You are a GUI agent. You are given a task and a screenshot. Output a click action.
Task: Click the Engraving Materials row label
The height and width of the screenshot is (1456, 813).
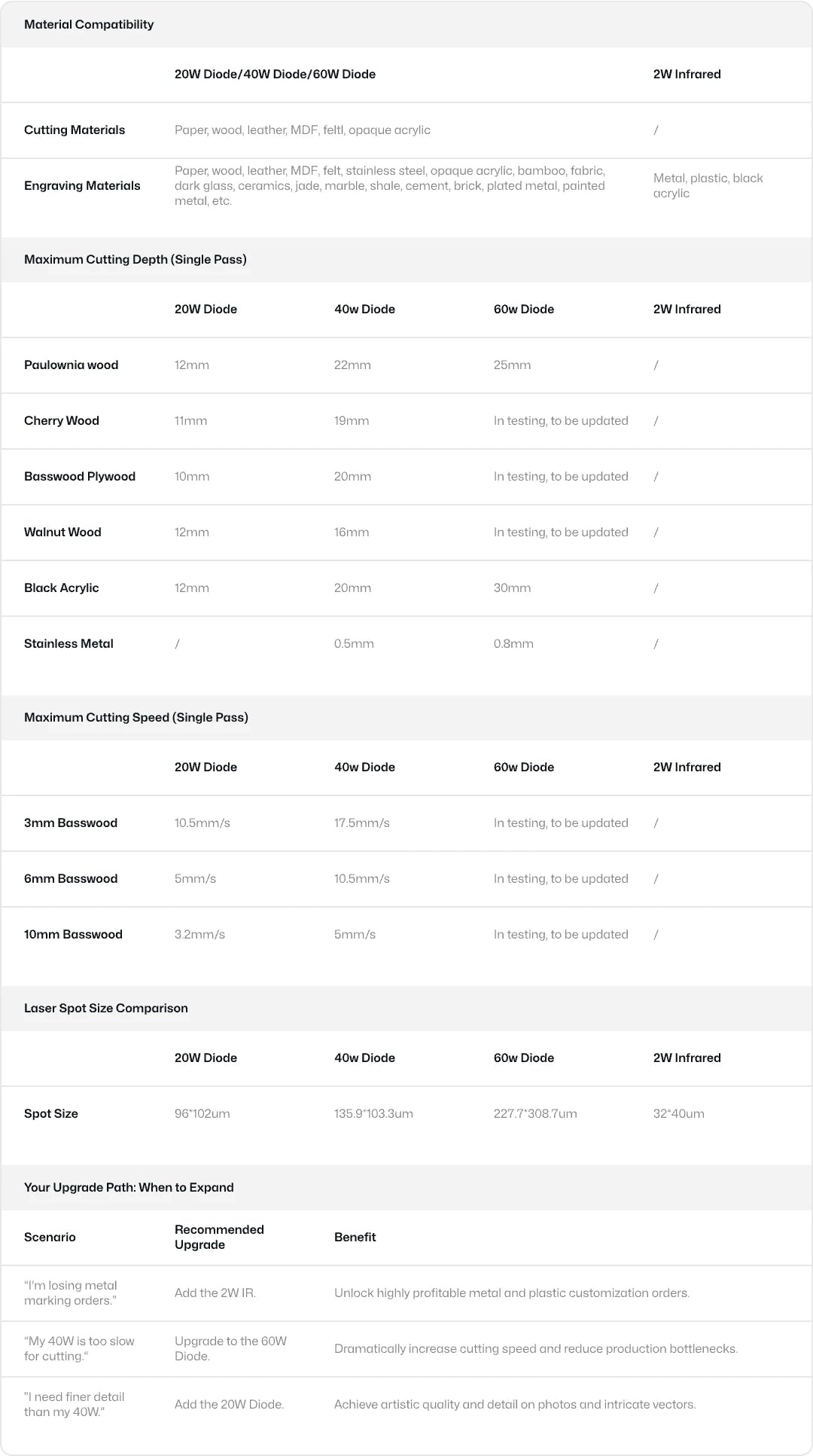[82, 185]
